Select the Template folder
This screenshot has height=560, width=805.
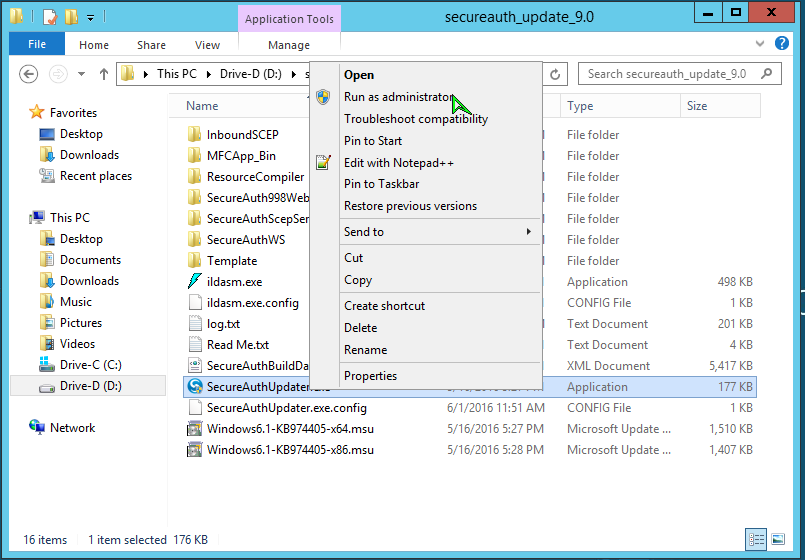232,261
